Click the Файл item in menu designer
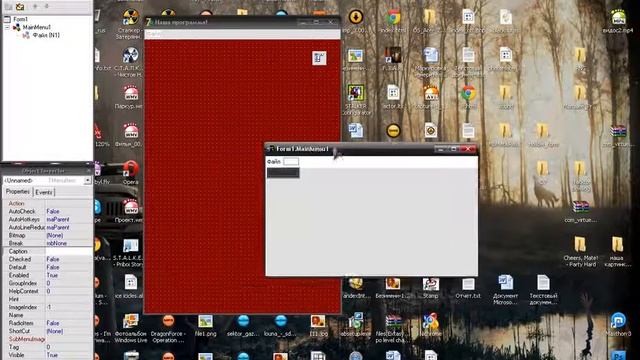640x360 pixels. tap(274, 162)
